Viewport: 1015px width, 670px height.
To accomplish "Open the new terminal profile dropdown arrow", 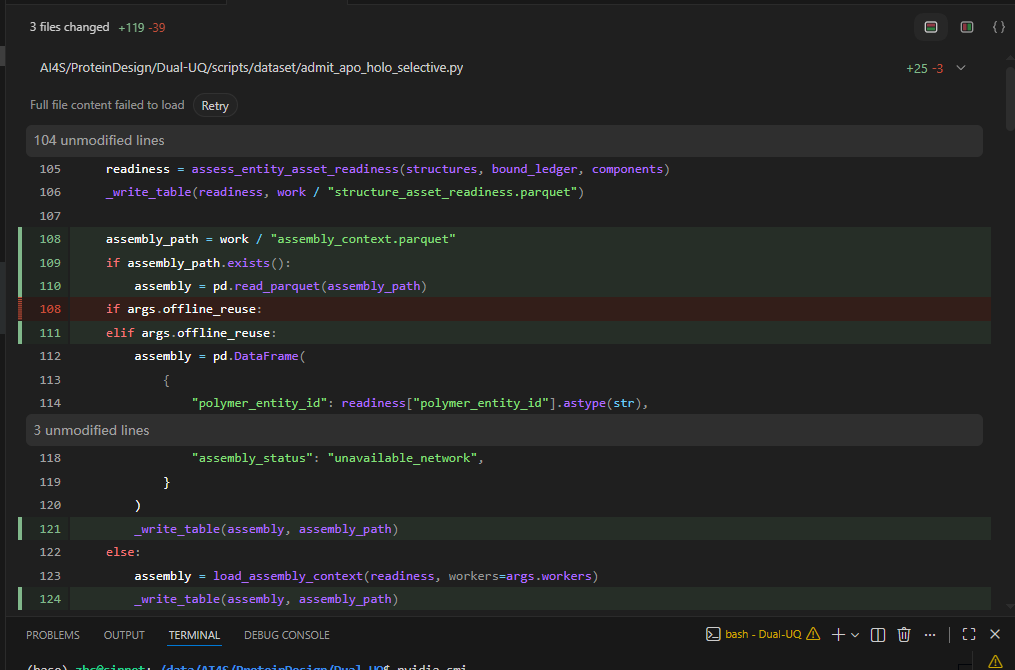I will (x=855, y=635).
